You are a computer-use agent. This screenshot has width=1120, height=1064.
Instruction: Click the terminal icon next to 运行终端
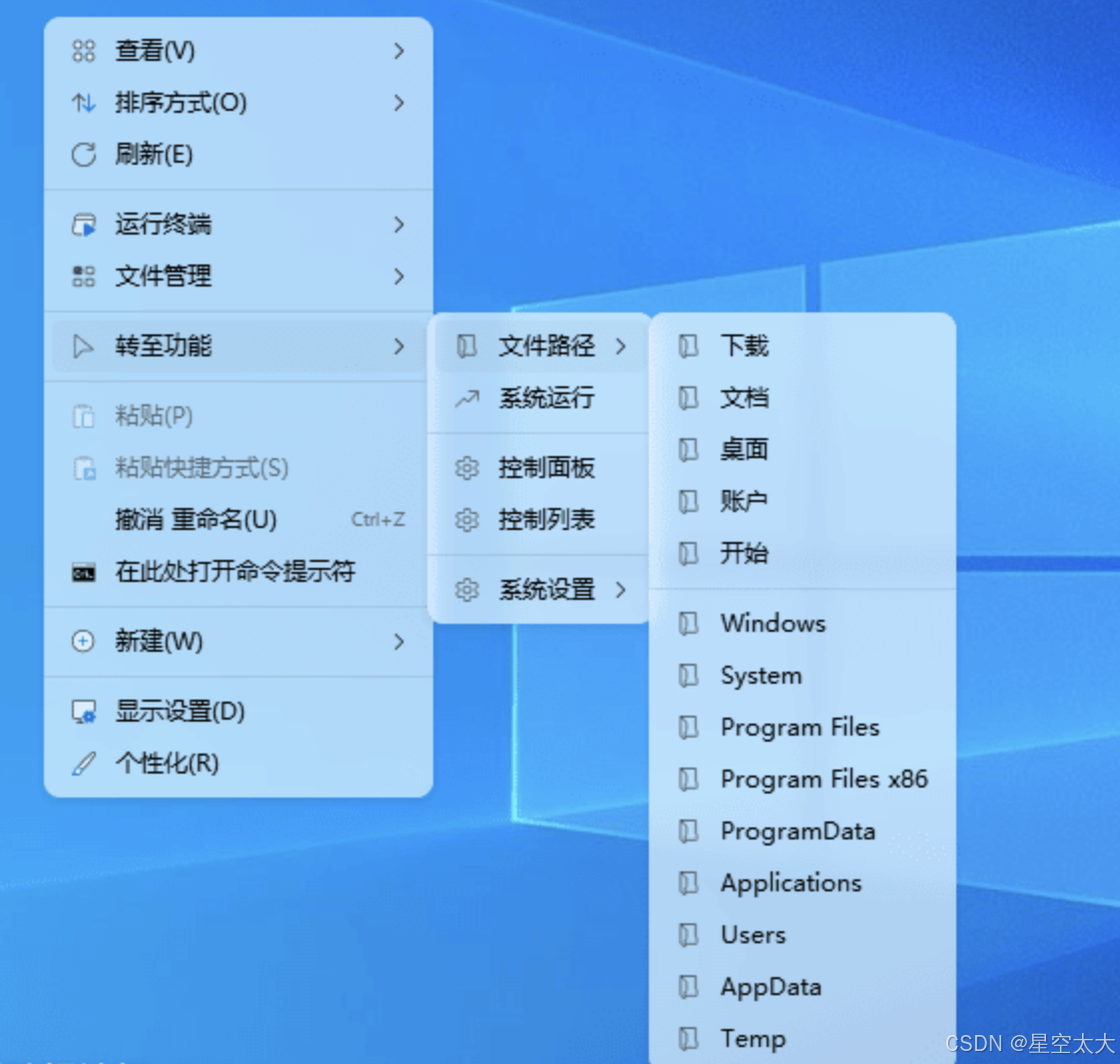tap(84, 225)
